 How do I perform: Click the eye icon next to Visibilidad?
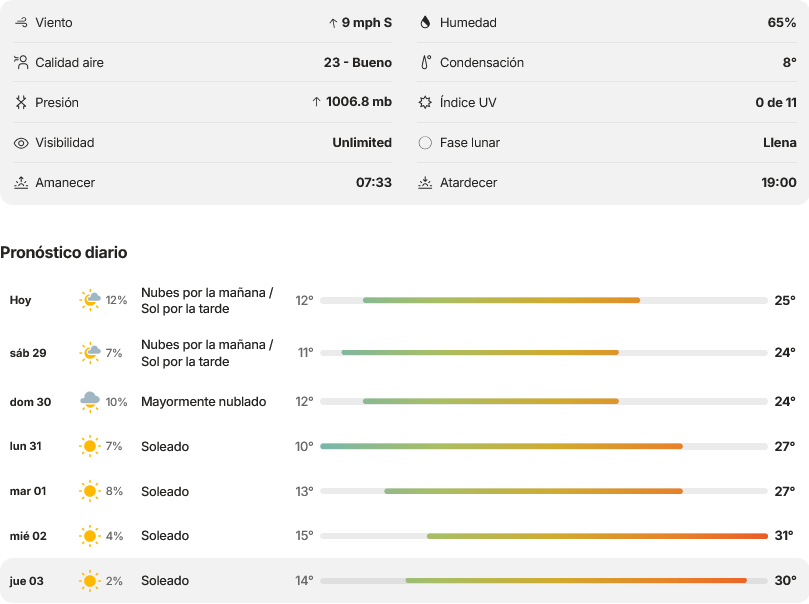pyautogui.click(x=21, y=143)
